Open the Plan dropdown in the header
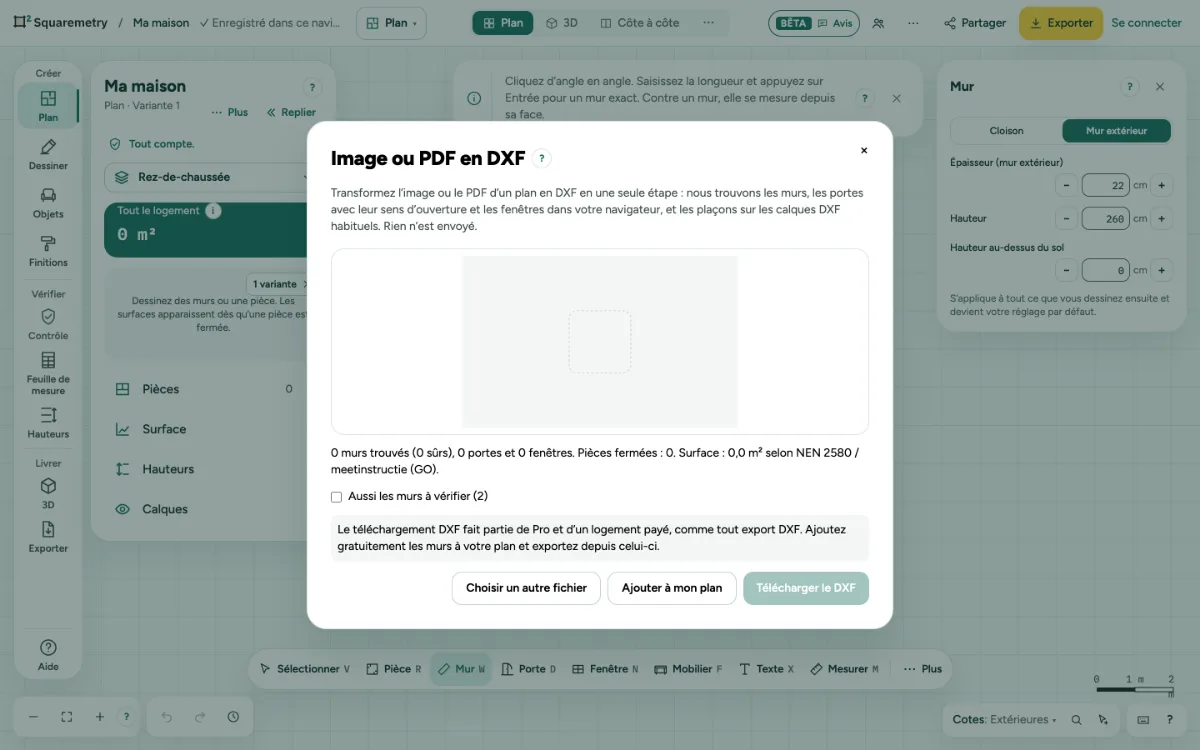The image size is (1200, 750). pyautogui.click(x=392, y=23)
